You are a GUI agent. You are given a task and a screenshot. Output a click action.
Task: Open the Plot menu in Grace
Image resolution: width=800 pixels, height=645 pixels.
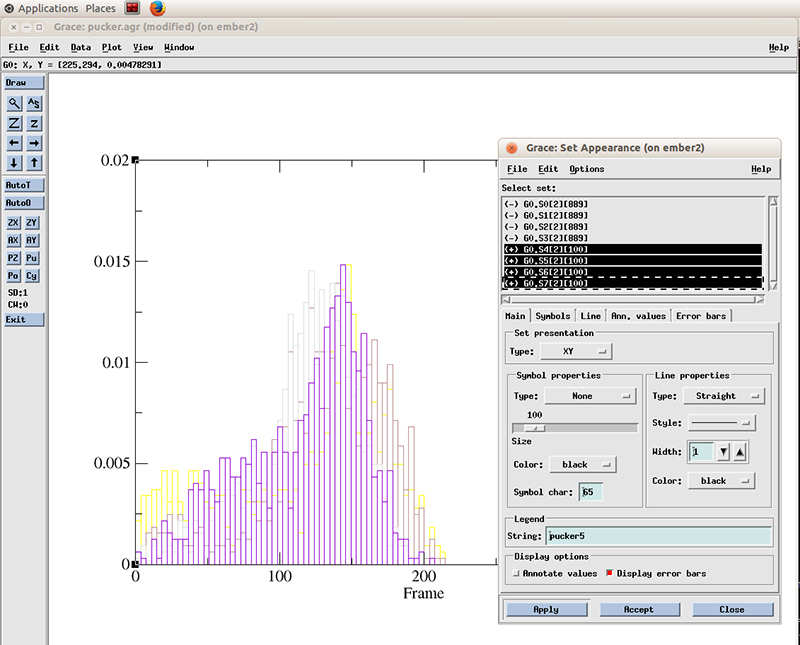tap(111, 47)
